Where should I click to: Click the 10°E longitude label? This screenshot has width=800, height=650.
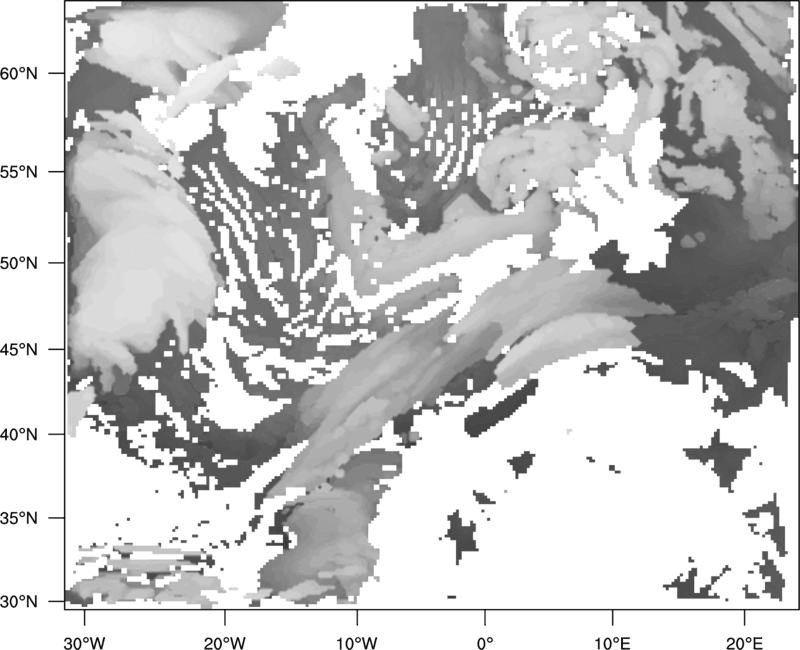[611, 643]
